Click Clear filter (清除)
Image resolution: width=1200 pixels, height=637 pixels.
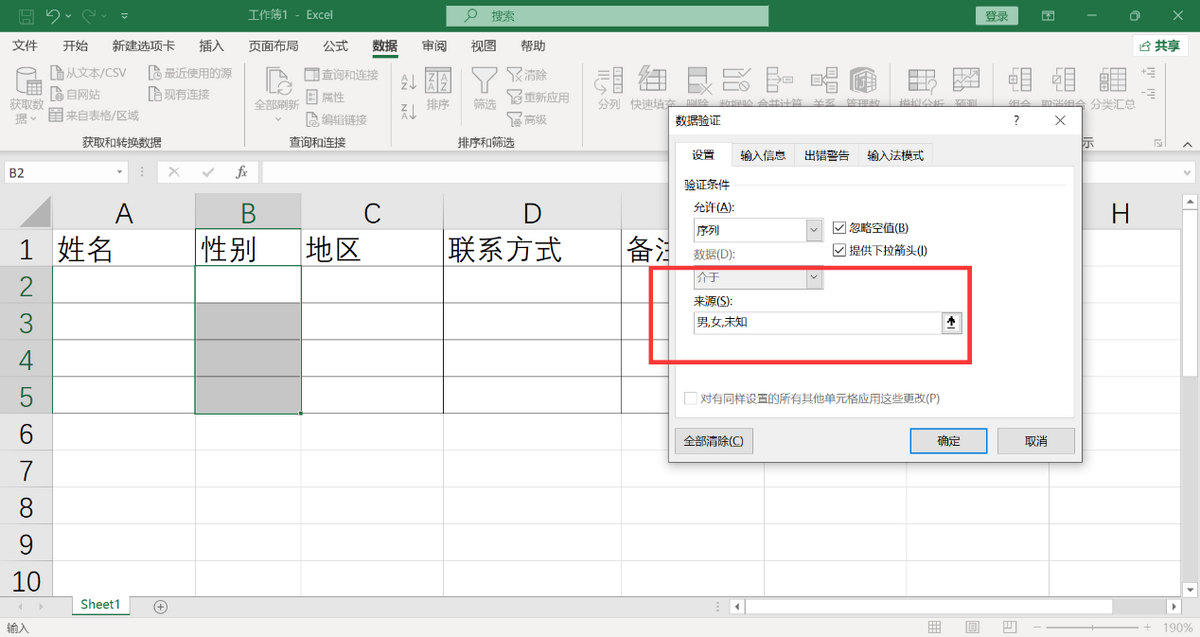click(526, 74)
